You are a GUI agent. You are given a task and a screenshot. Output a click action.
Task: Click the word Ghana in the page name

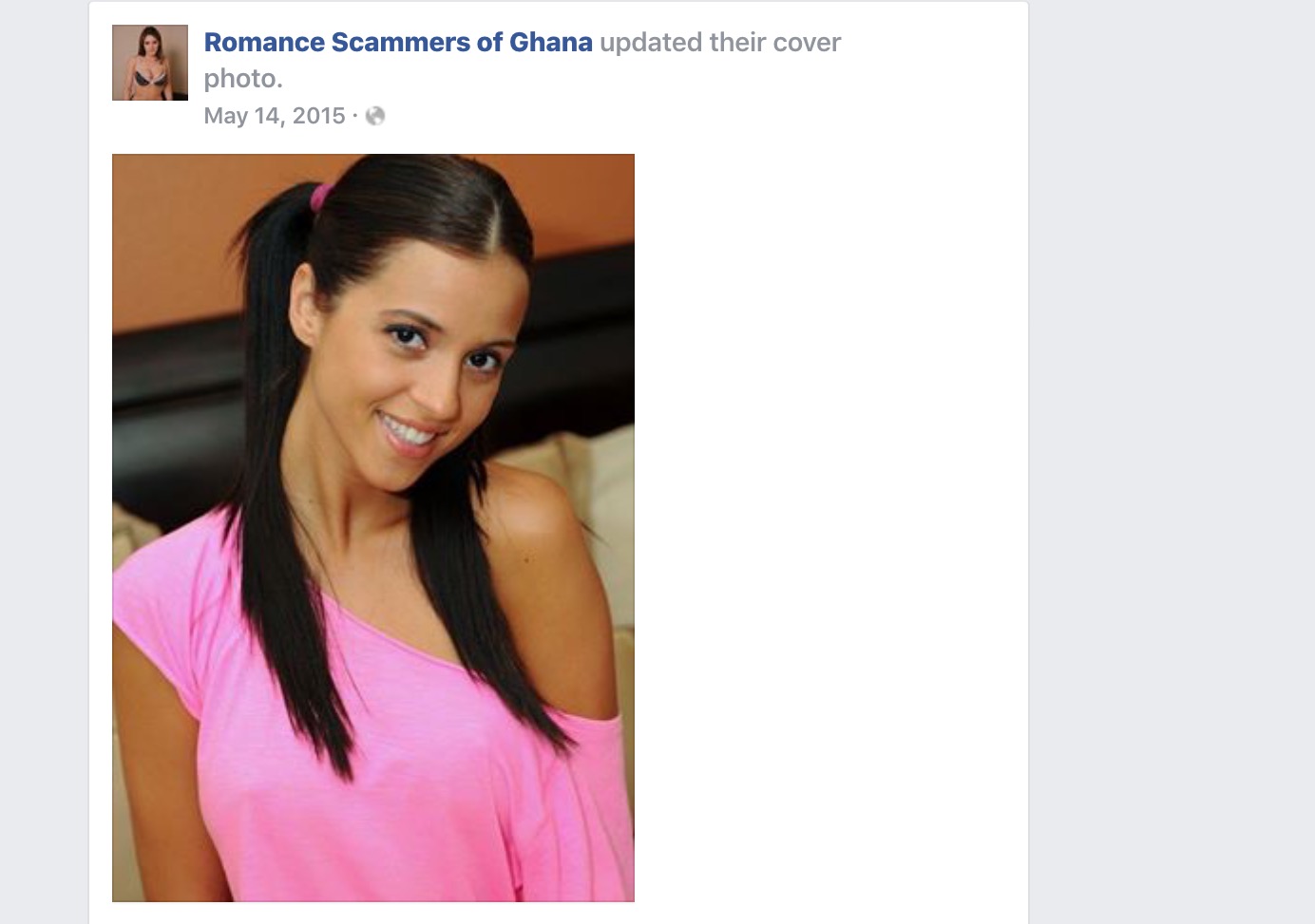click(x=551, y=43)
